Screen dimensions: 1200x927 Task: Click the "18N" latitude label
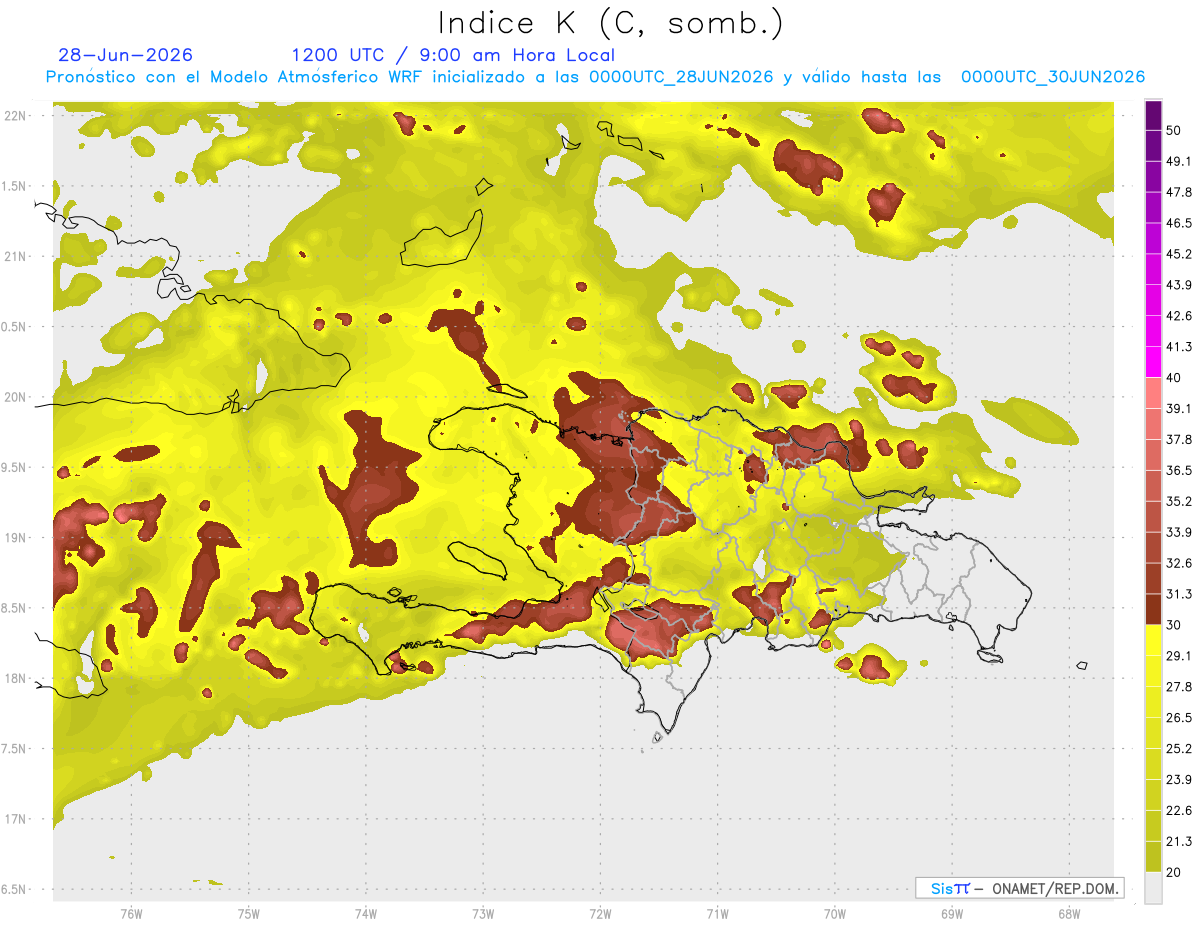point(16,678)
